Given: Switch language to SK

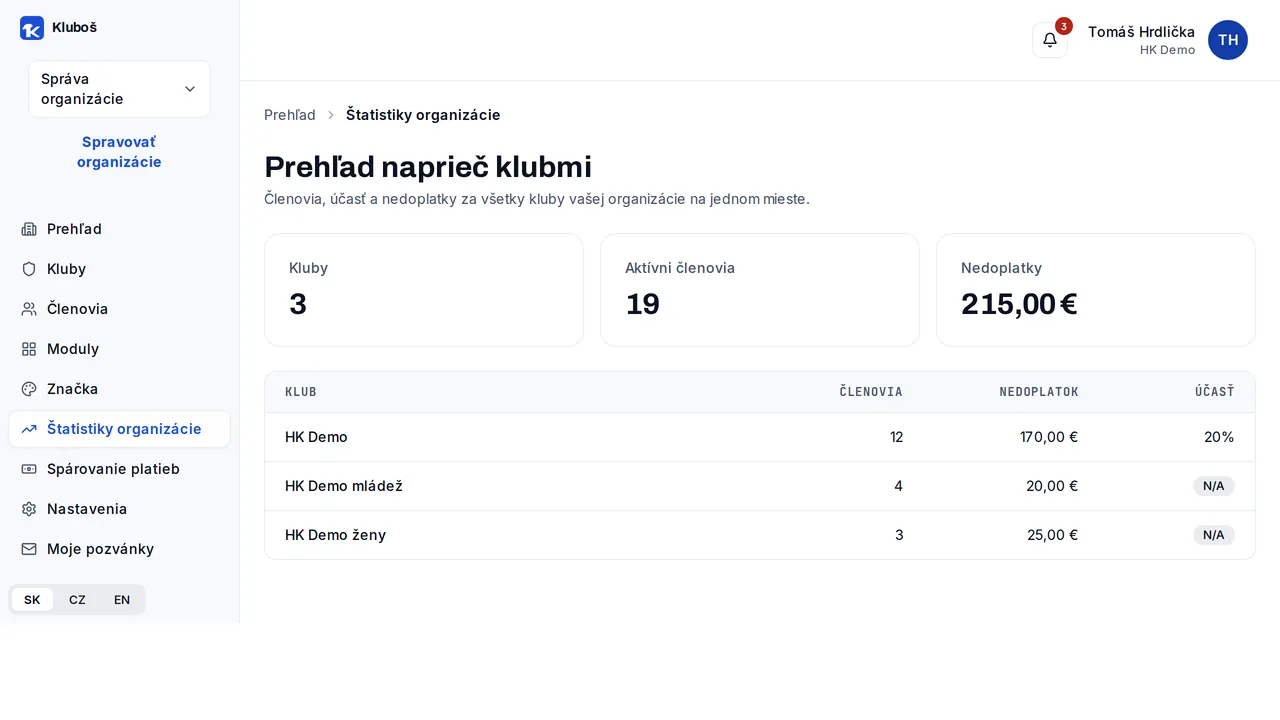Looking at the screenshot, I should coord(32,600).
